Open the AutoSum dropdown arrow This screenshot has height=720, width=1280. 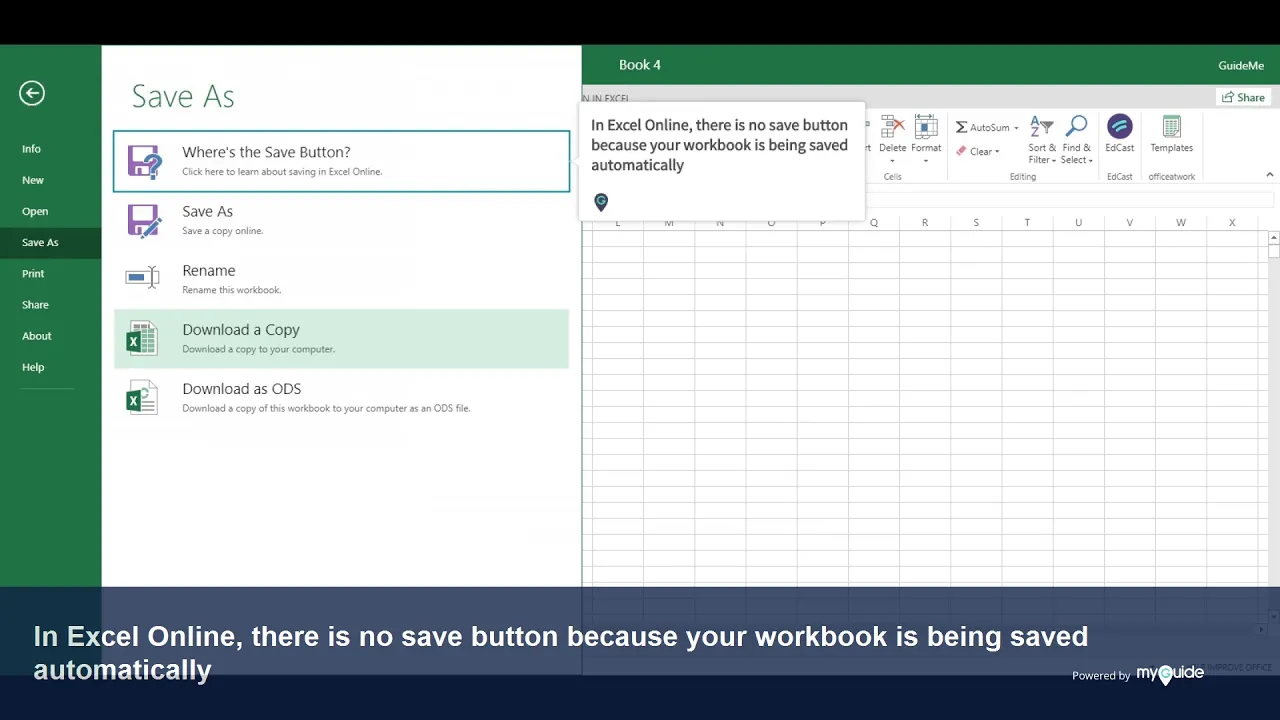[x=1016, y=128]
